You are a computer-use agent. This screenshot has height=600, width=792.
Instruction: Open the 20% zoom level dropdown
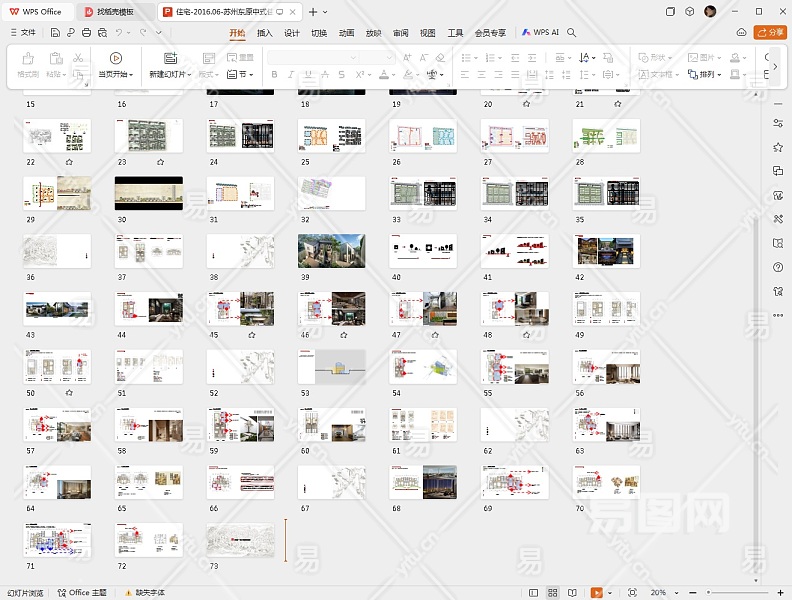664,593
